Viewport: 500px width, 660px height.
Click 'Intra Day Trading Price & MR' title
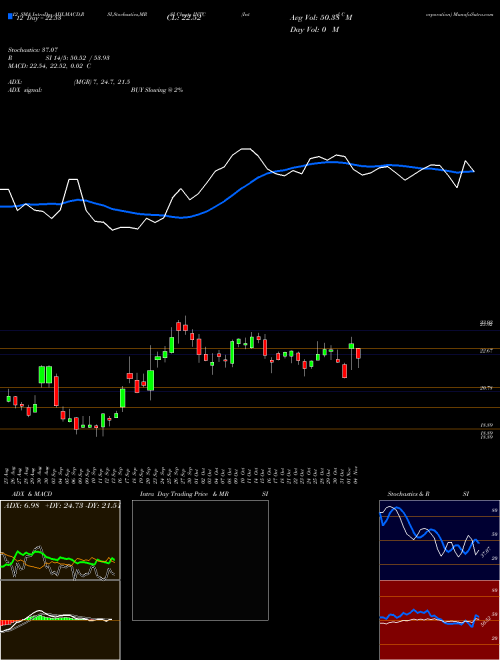(184, 494)
